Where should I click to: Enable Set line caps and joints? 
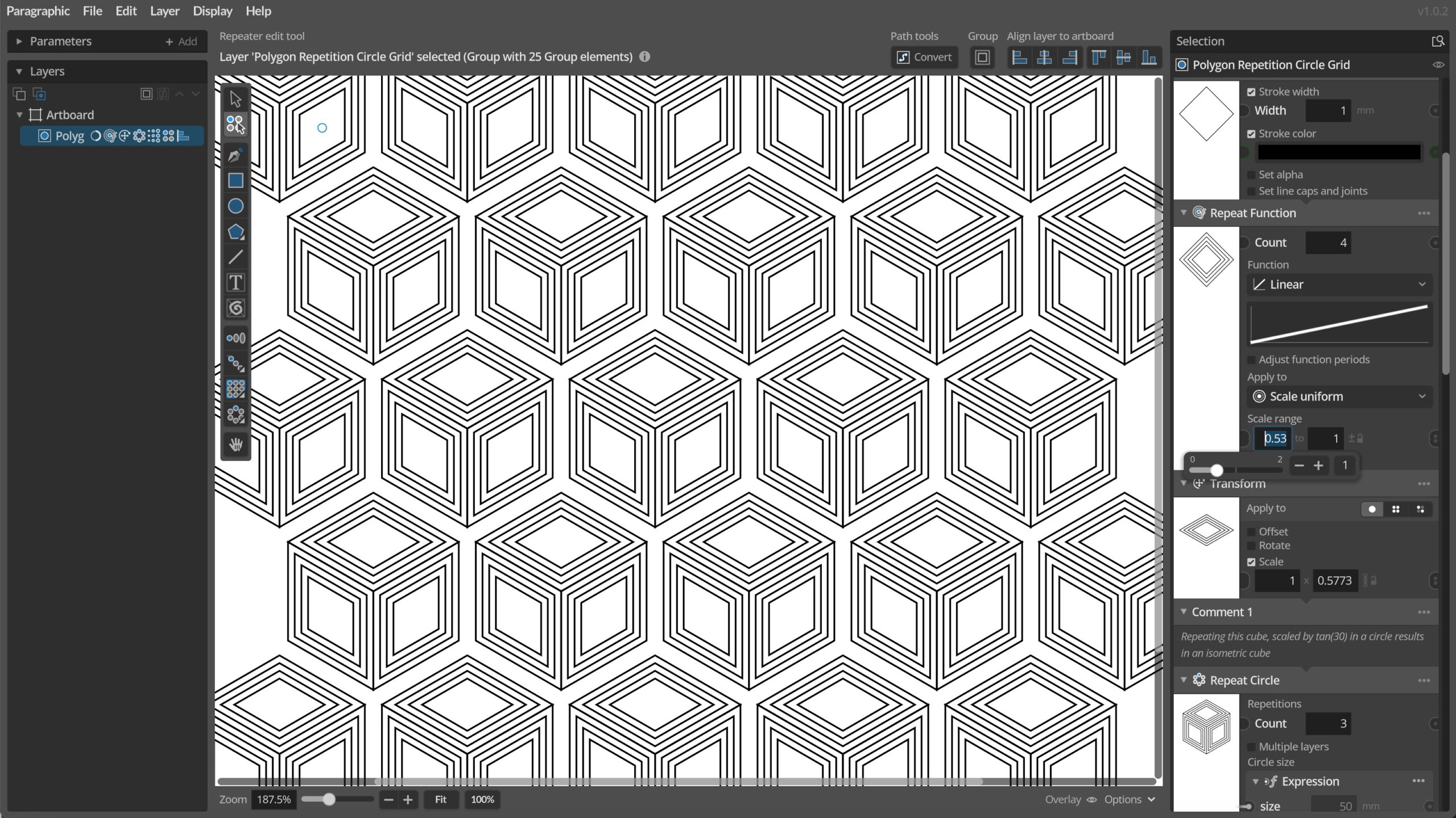pos(1251,191)
